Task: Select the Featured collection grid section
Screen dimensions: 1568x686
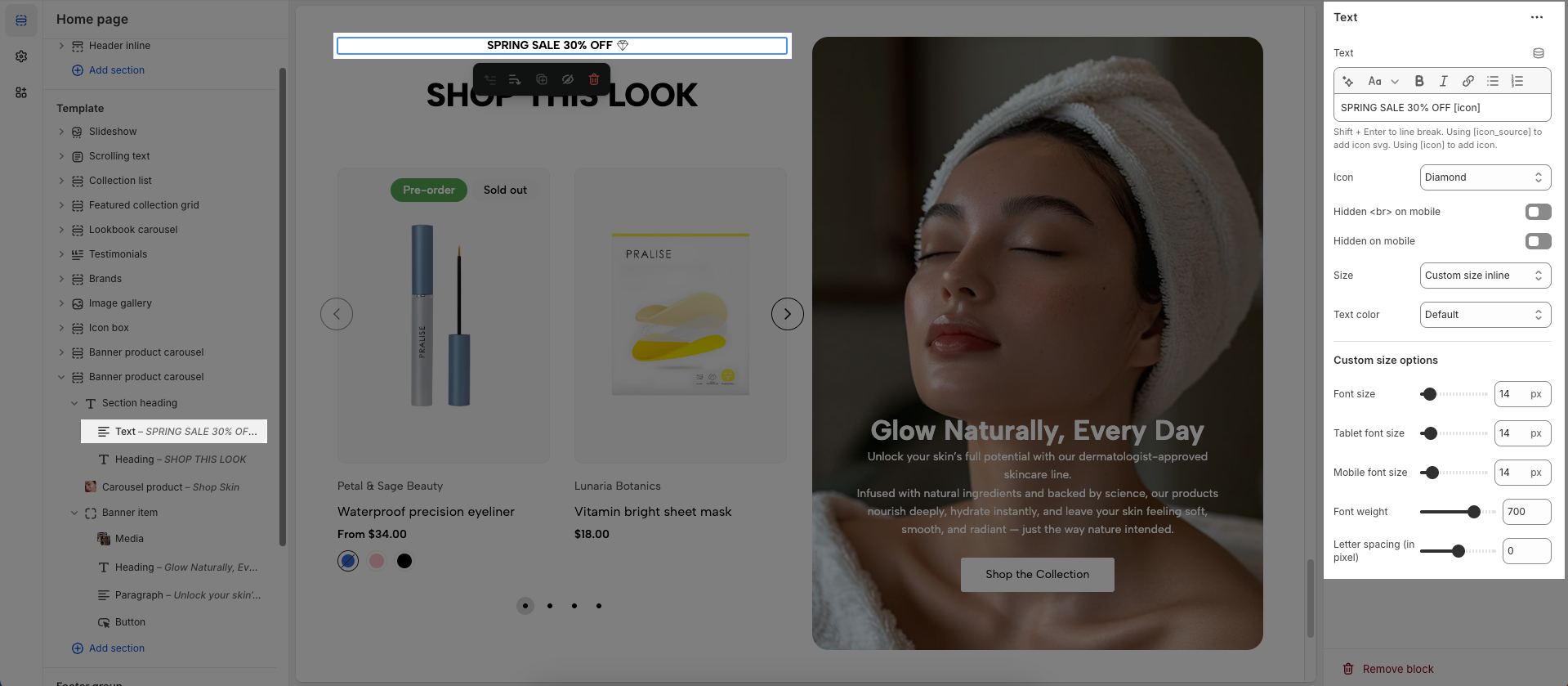Action: point(144,205)
